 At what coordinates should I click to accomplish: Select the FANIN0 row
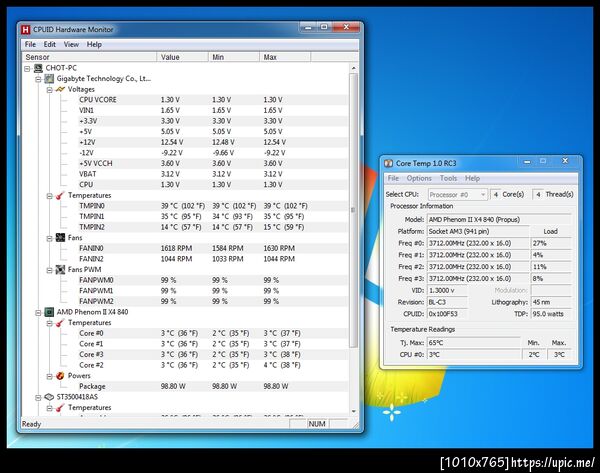213,248
